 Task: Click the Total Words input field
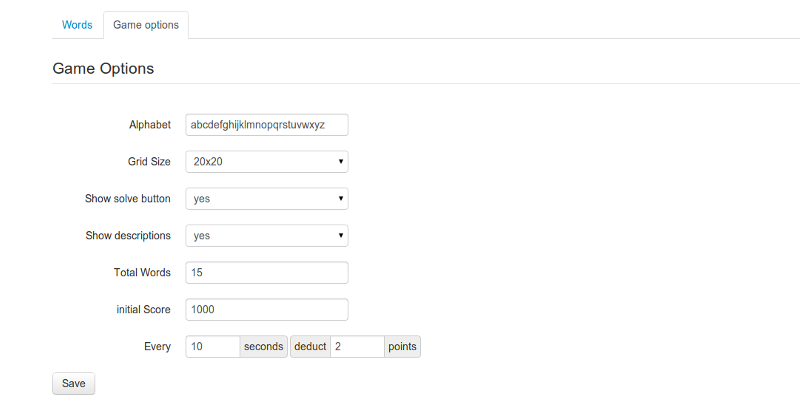267,273
